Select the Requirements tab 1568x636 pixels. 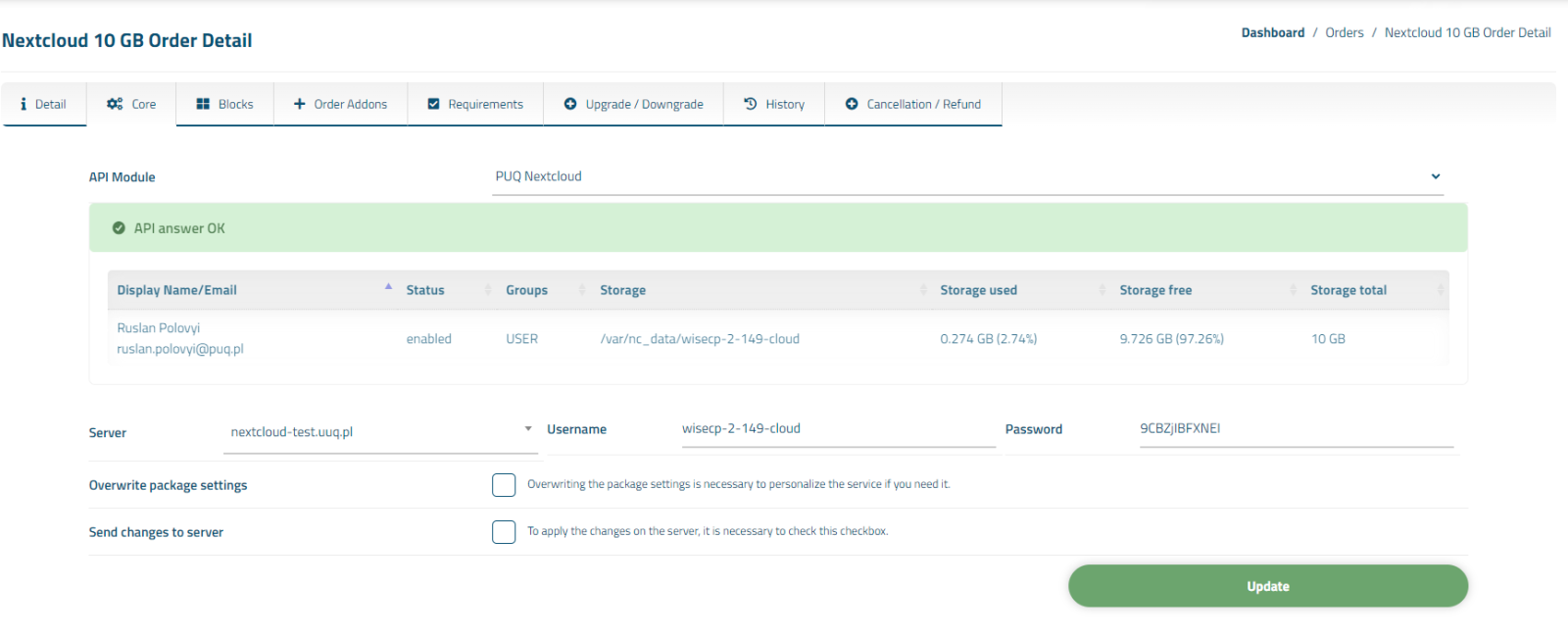tap(475, 104)
